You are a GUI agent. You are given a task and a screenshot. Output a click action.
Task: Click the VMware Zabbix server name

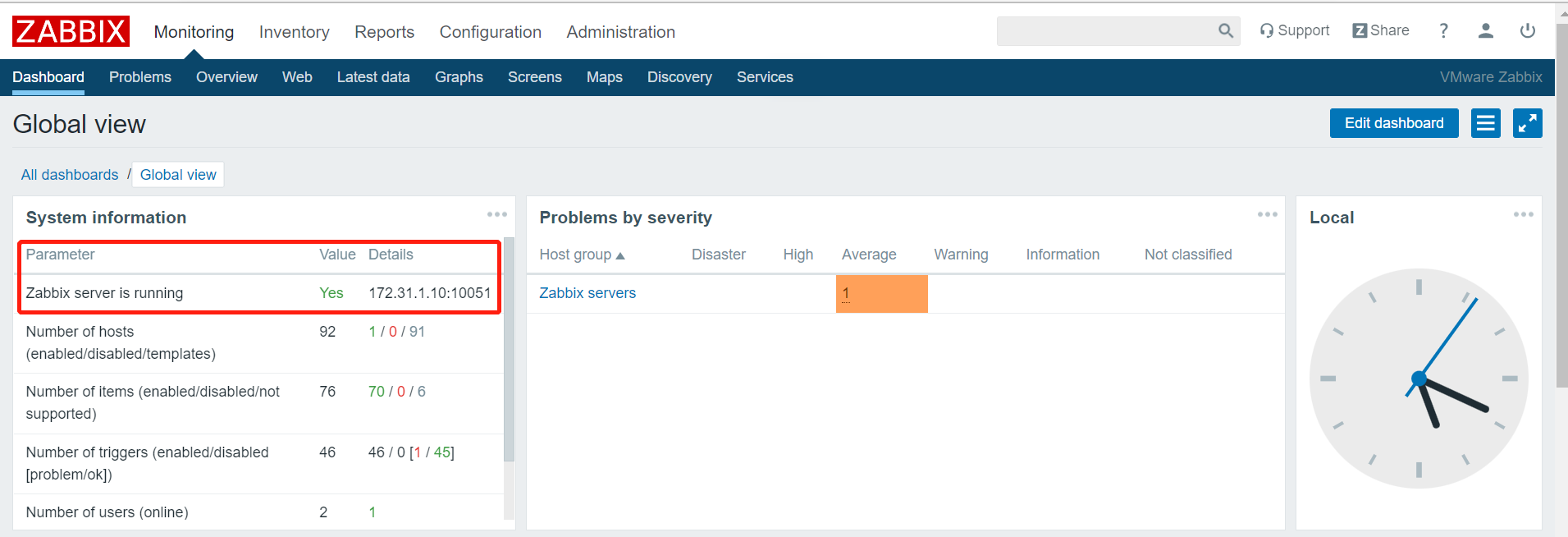pyautogui.click(x=1491, y=77)
